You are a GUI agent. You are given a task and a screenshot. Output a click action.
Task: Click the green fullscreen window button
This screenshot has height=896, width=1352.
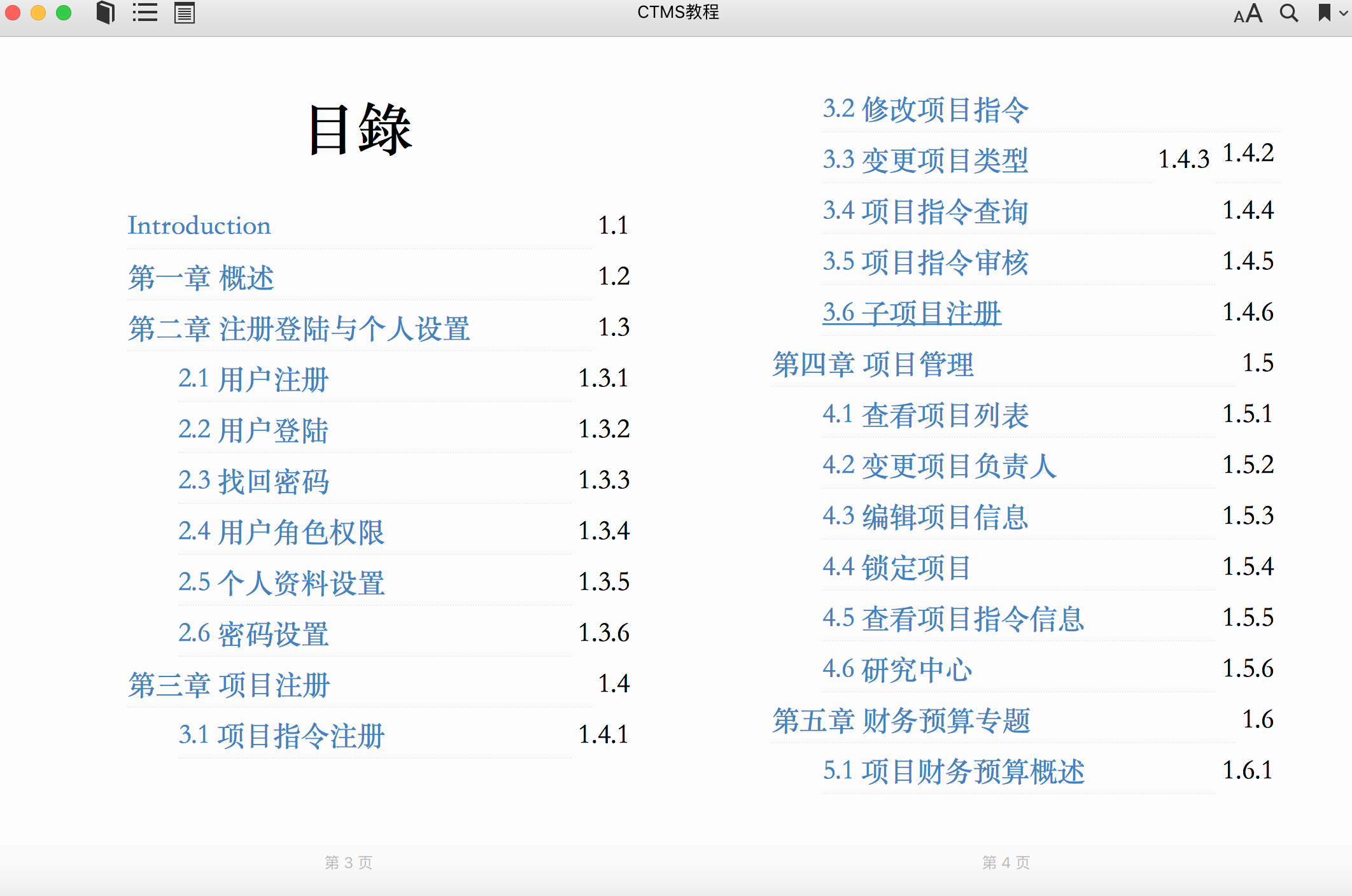[x=64, y=13]
